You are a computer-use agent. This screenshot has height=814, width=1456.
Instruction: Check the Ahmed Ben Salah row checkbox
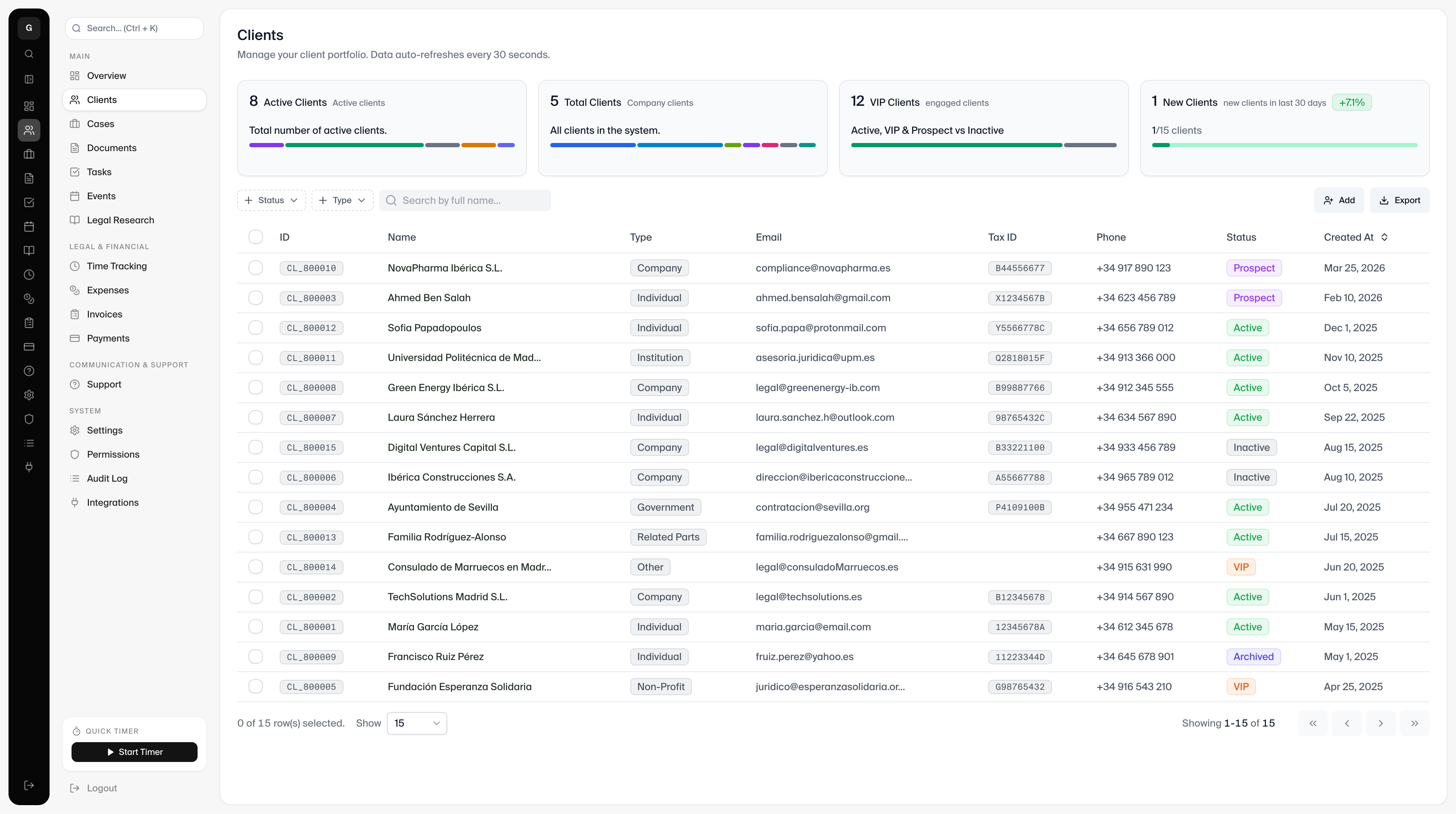256,298
